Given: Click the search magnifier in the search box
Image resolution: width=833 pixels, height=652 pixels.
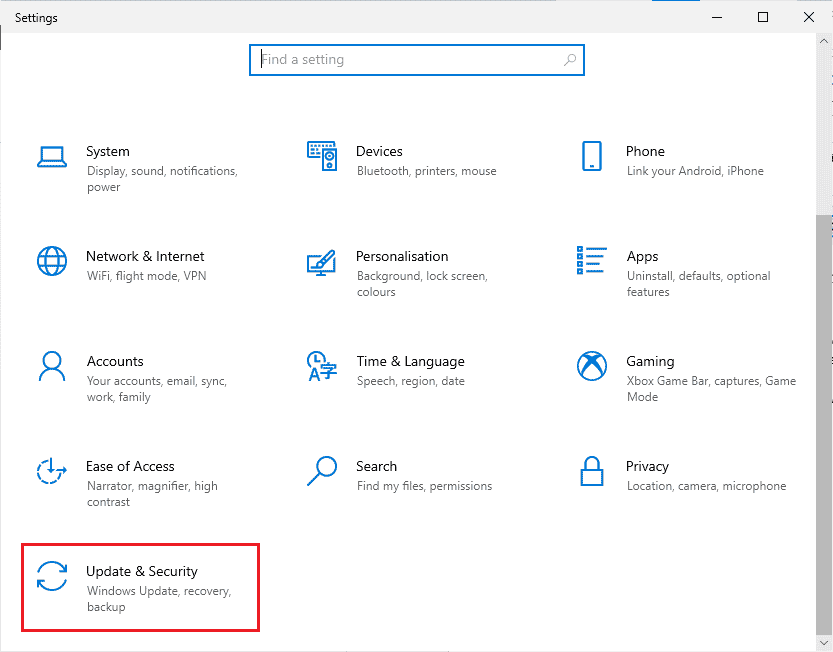Looking at the screenshot, I should pos(570,60).
